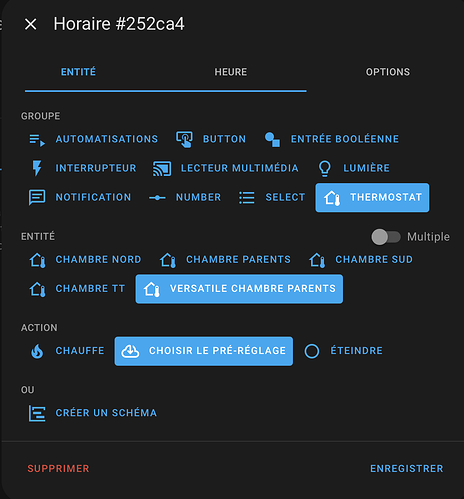Pick the Notification message icon
This screenshot has height=499, width=464.
(37, 197)
